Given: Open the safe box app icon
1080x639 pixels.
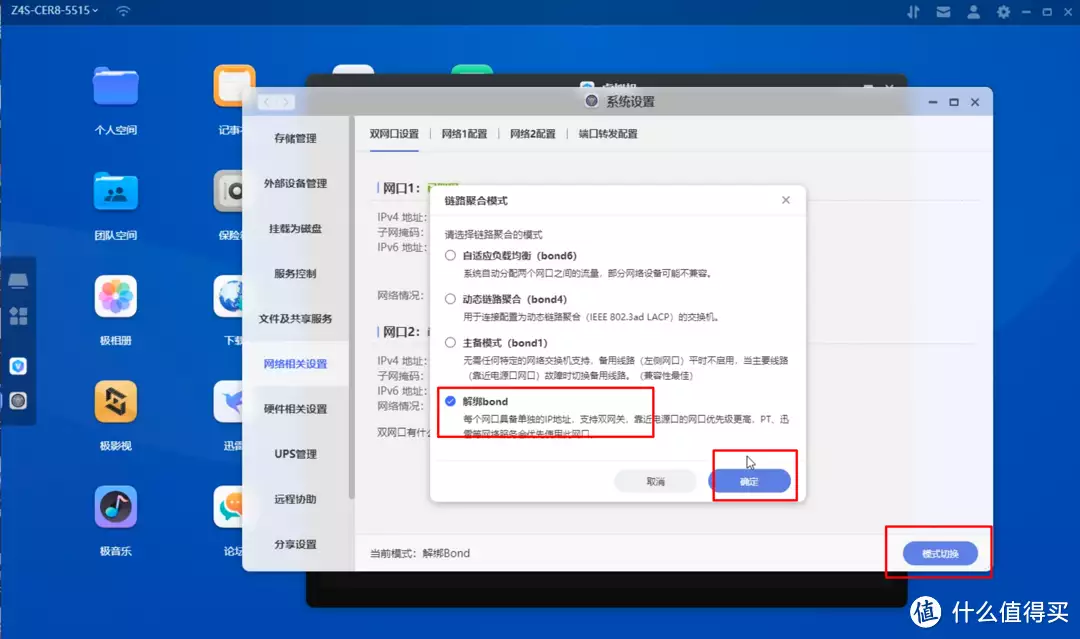Looking at the screenshot, I should coord(229,191).
